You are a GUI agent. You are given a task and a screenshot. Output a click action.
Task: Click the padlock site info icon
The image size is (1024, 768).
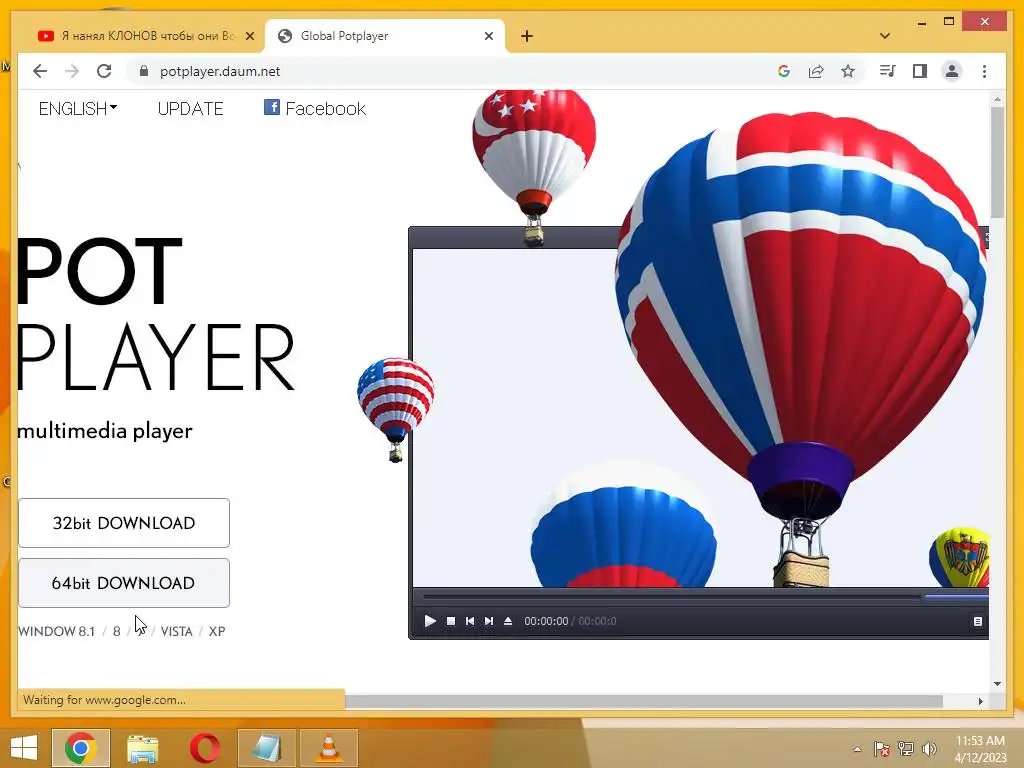pyautogui.click(x=144, y=71)
